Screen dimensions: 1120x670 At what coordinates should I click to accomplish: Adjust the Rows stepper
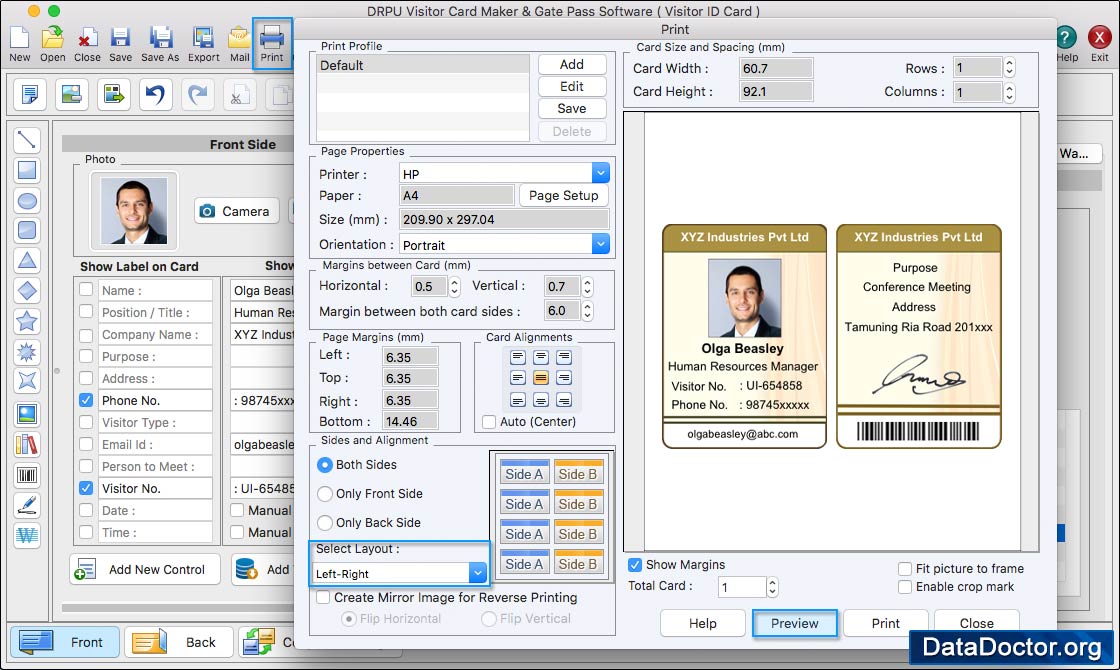1009,68
